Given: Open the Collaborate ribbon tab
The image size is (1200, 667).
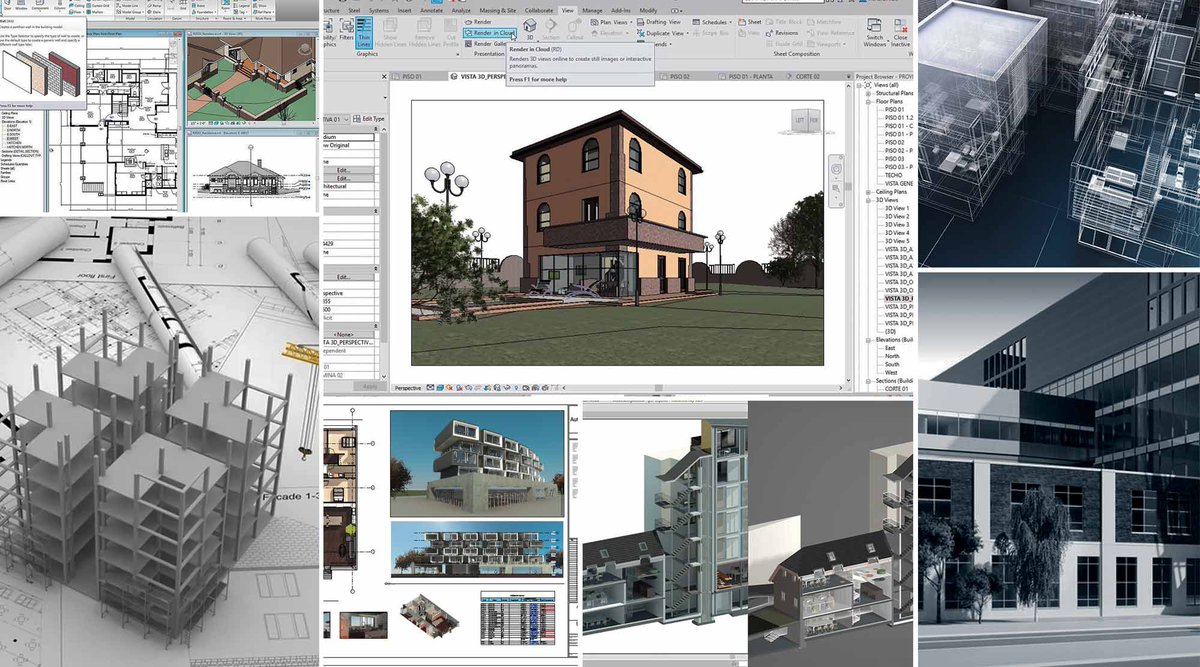Looking at the screenshot, I should [x=538, y=10].
